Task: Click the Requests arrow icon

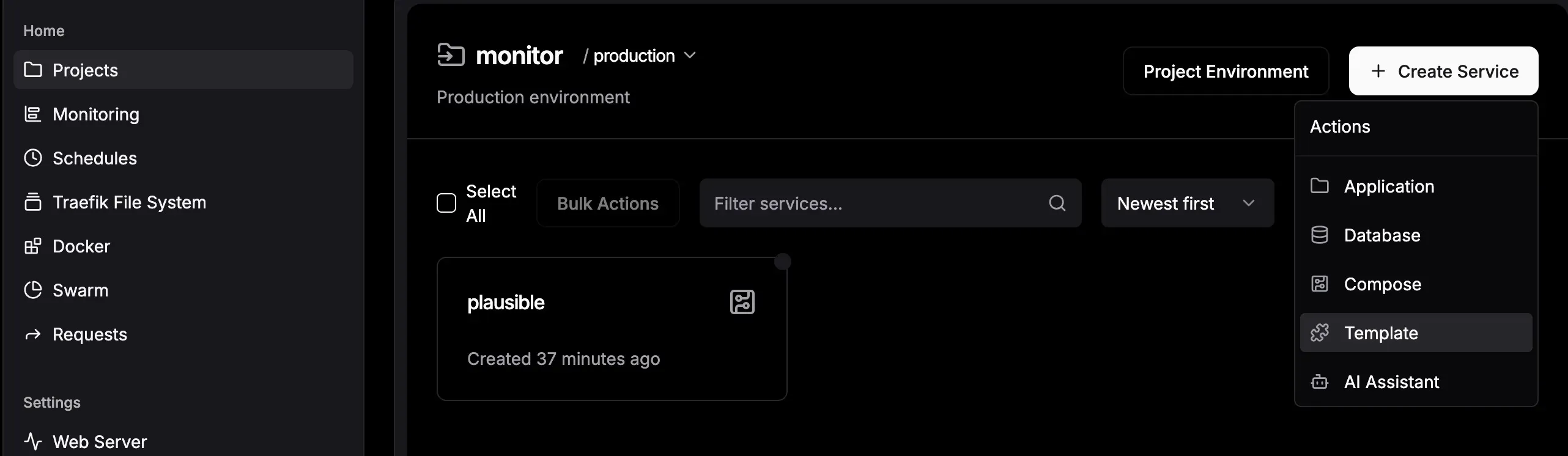Action: tap(32, 334)
